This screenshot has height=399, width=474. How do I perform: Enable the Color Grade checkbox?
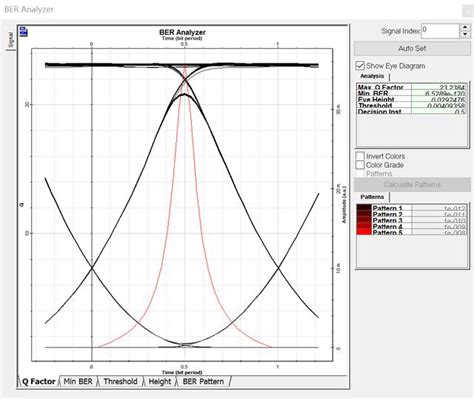click(x=360, y=165)
